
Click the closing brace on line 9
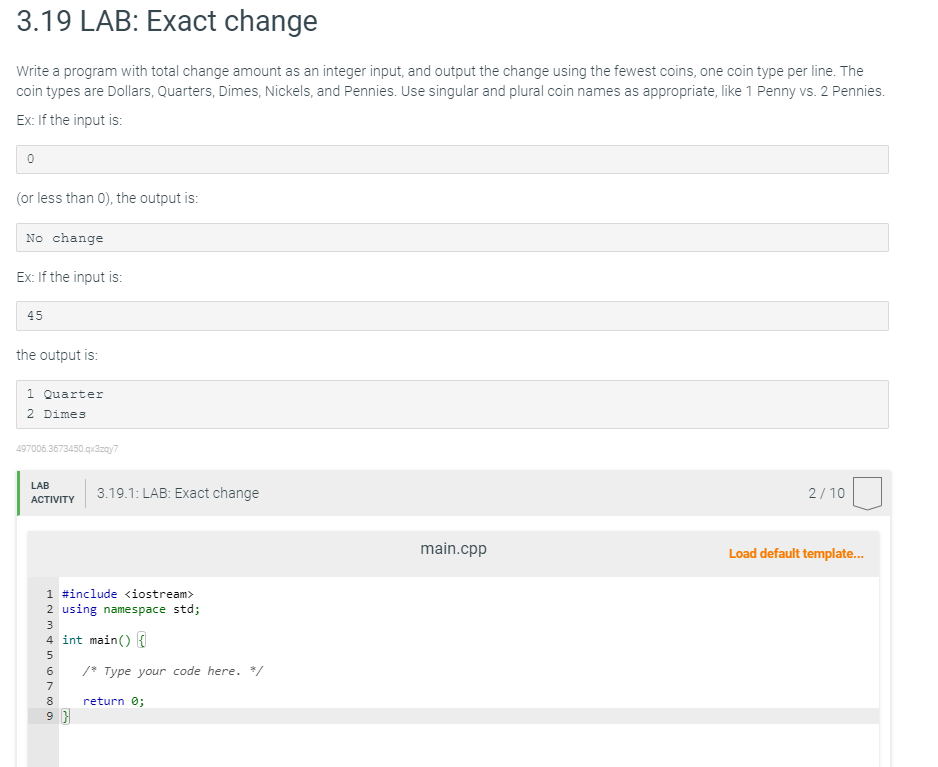(64, 716)
